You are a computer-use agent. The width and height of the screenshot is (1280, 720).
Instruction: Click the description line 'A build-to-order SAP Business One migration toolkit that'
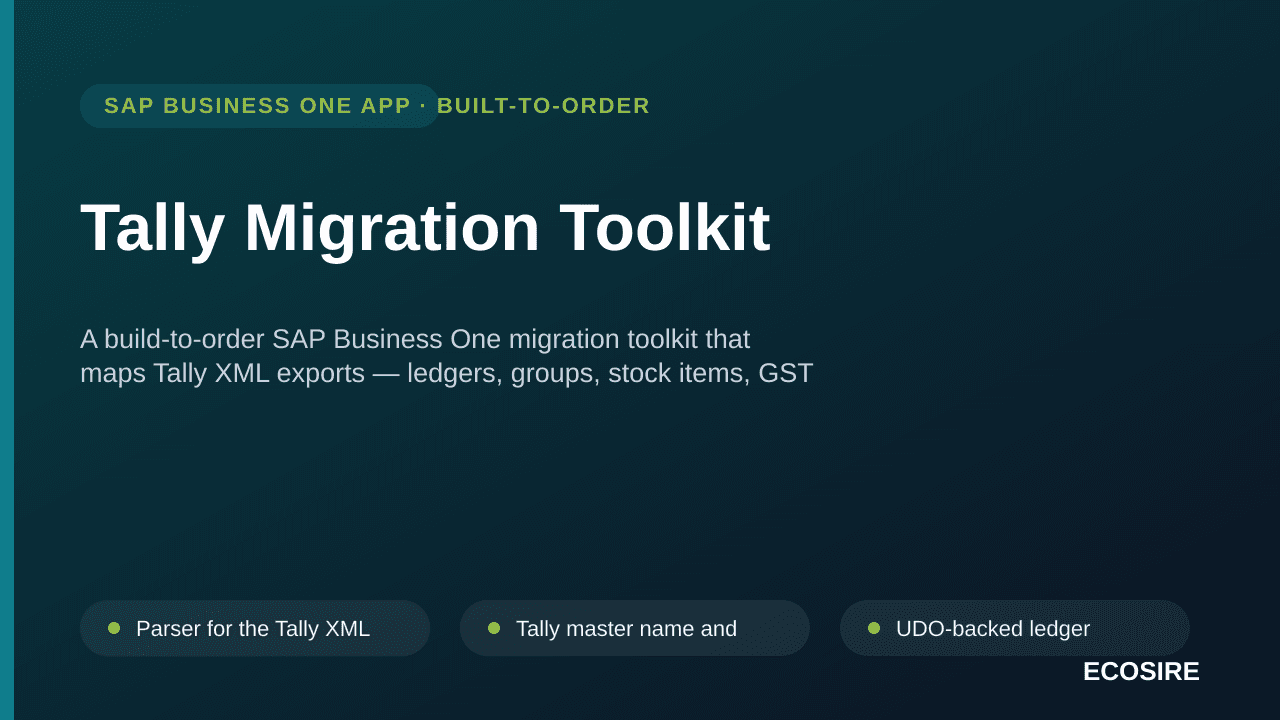(415, 339)
